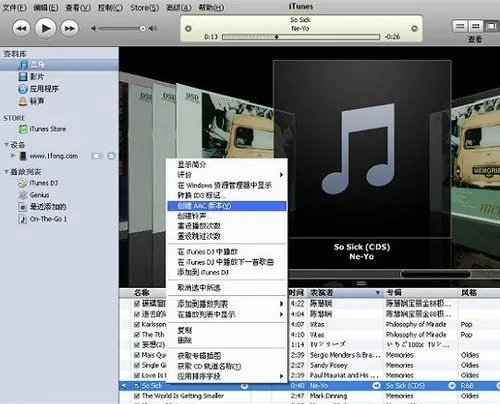Uncheck The World Is Getting Smaller checkbox
Image resolution: width=500 pixels, height=404 pixels.
click(x=137, y=396)
